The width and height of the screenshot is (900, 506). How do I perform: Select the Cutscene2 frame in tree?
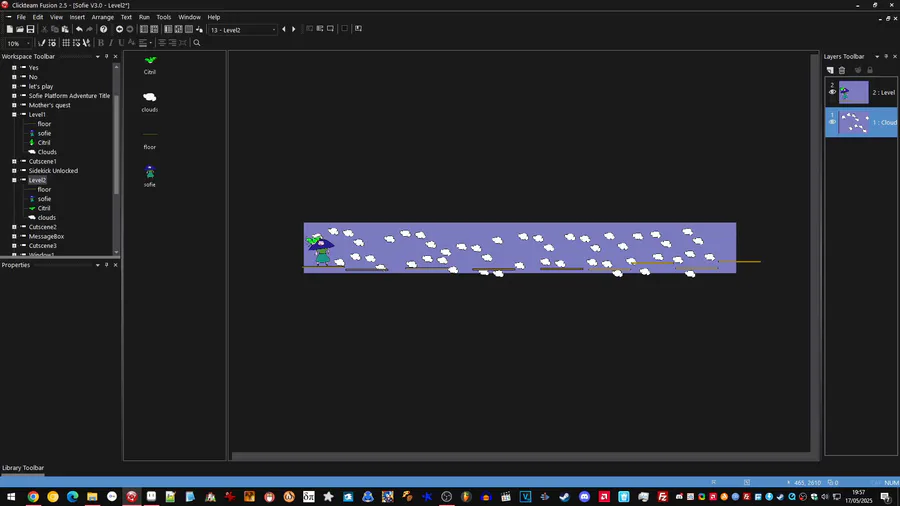click(42, 227)
